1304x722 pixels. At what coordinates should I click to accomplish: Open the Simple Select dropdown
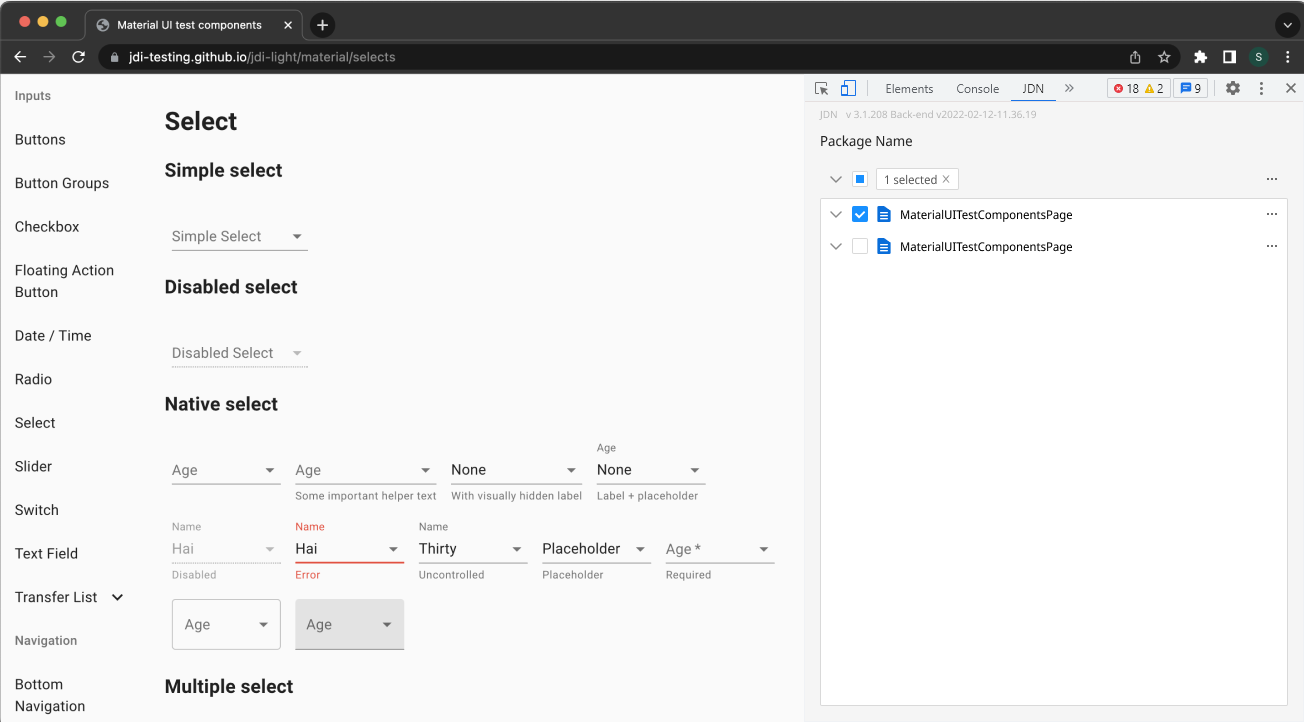click(x=240, y=236)
